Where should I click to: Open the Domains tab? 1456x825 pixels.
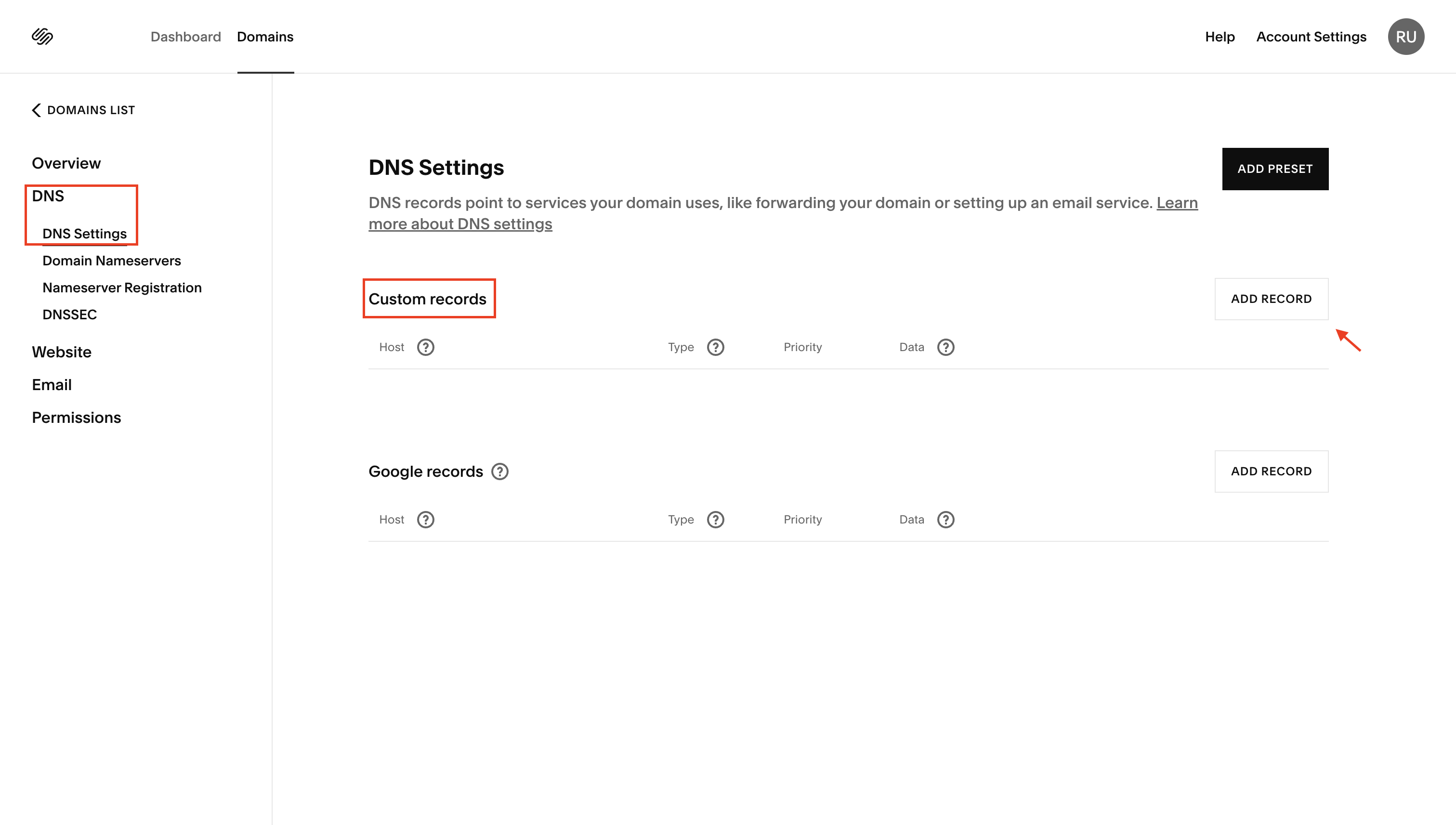pyautogui.click(x=265, y=37)
